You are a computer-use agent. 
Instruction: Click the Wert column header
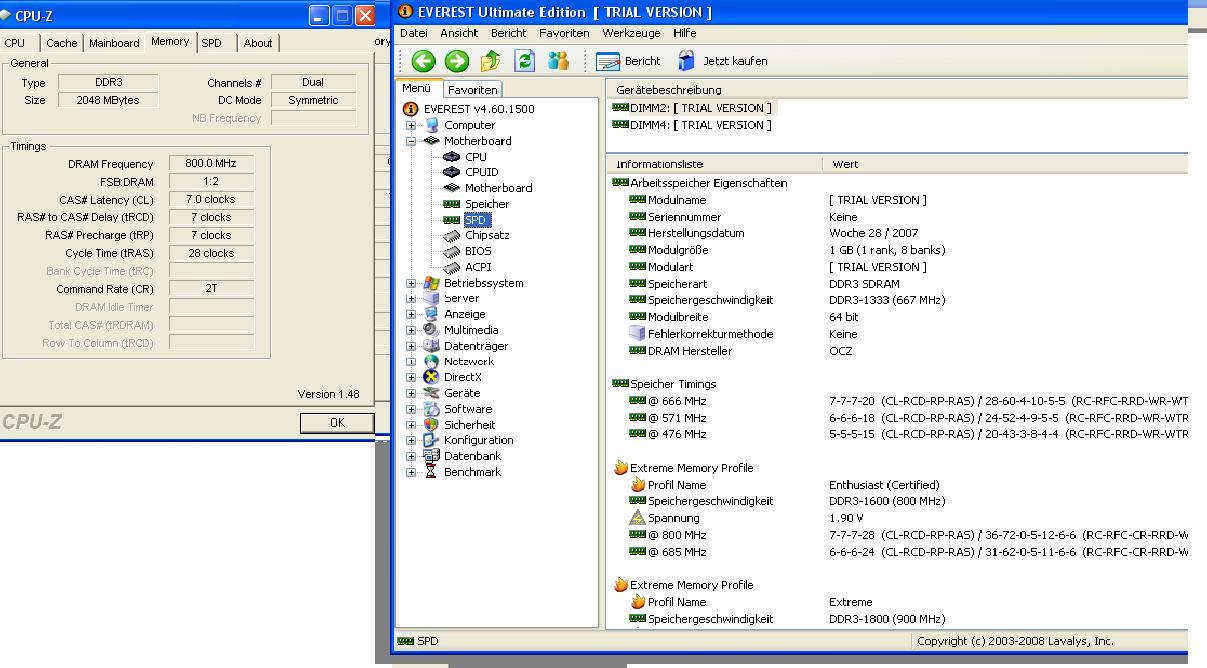point(1006,164)
